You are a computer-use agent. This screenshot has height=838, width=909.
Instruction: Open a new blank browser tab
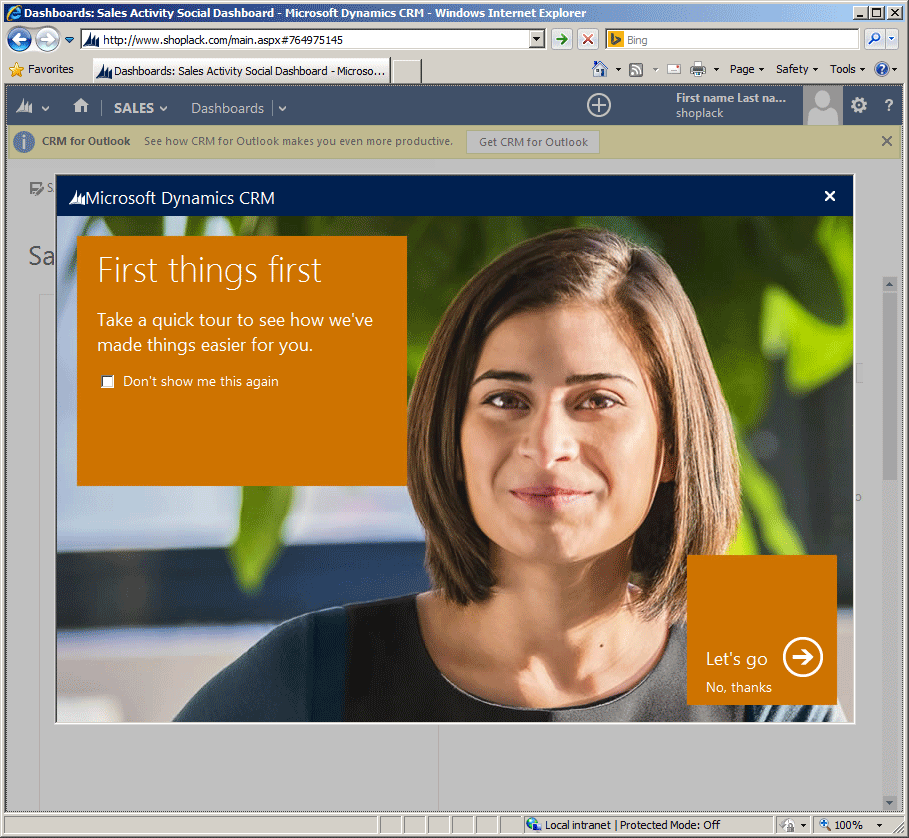[x=407, y=71]
